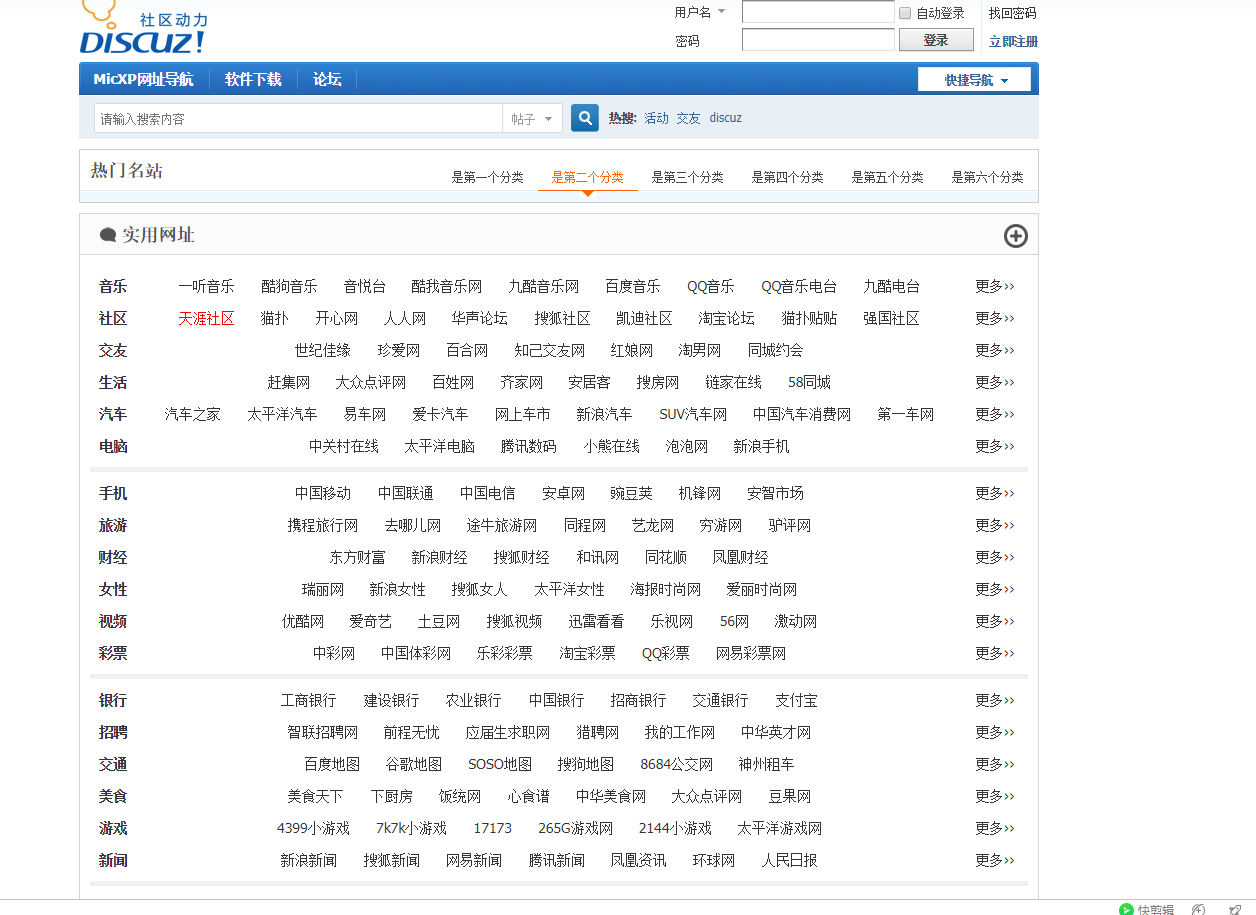Open the 58同城 link
This screenshot has width=1256, height=915.
809,382
